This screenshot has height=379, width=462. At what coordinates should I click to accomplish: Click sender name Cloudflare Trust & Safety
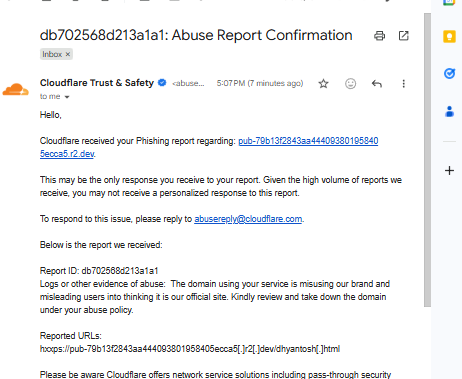point(97,83)
